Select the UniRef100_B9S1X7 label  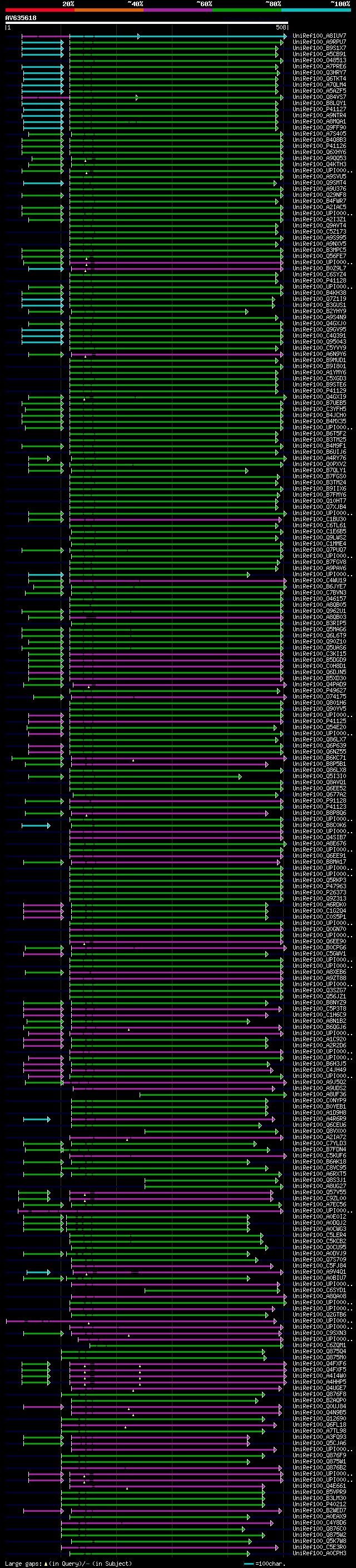[319, 48]
